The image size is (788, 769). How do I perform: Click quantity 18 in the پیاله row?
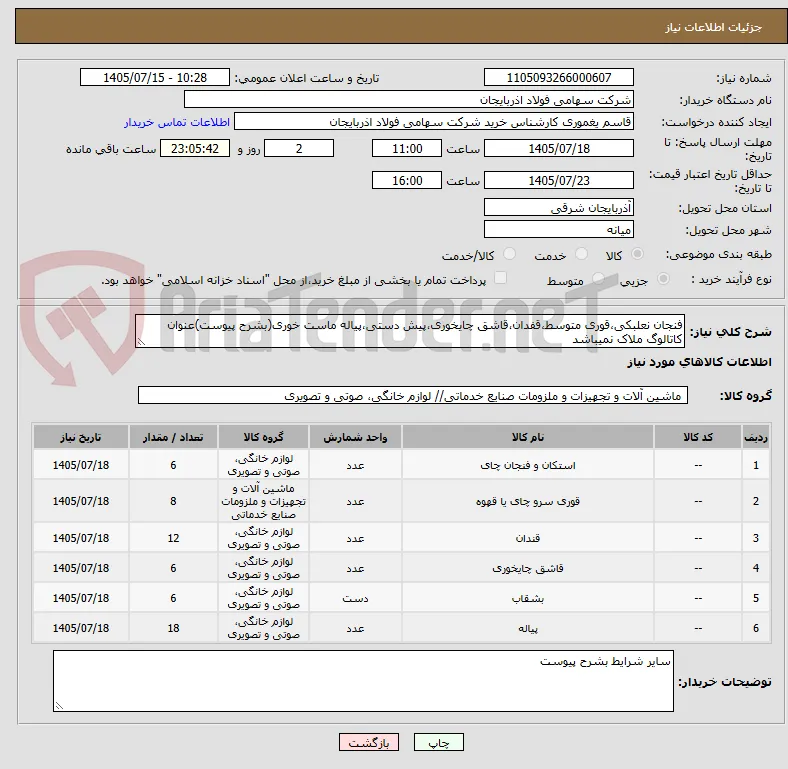pyautogui.click(x=173, y=628)
